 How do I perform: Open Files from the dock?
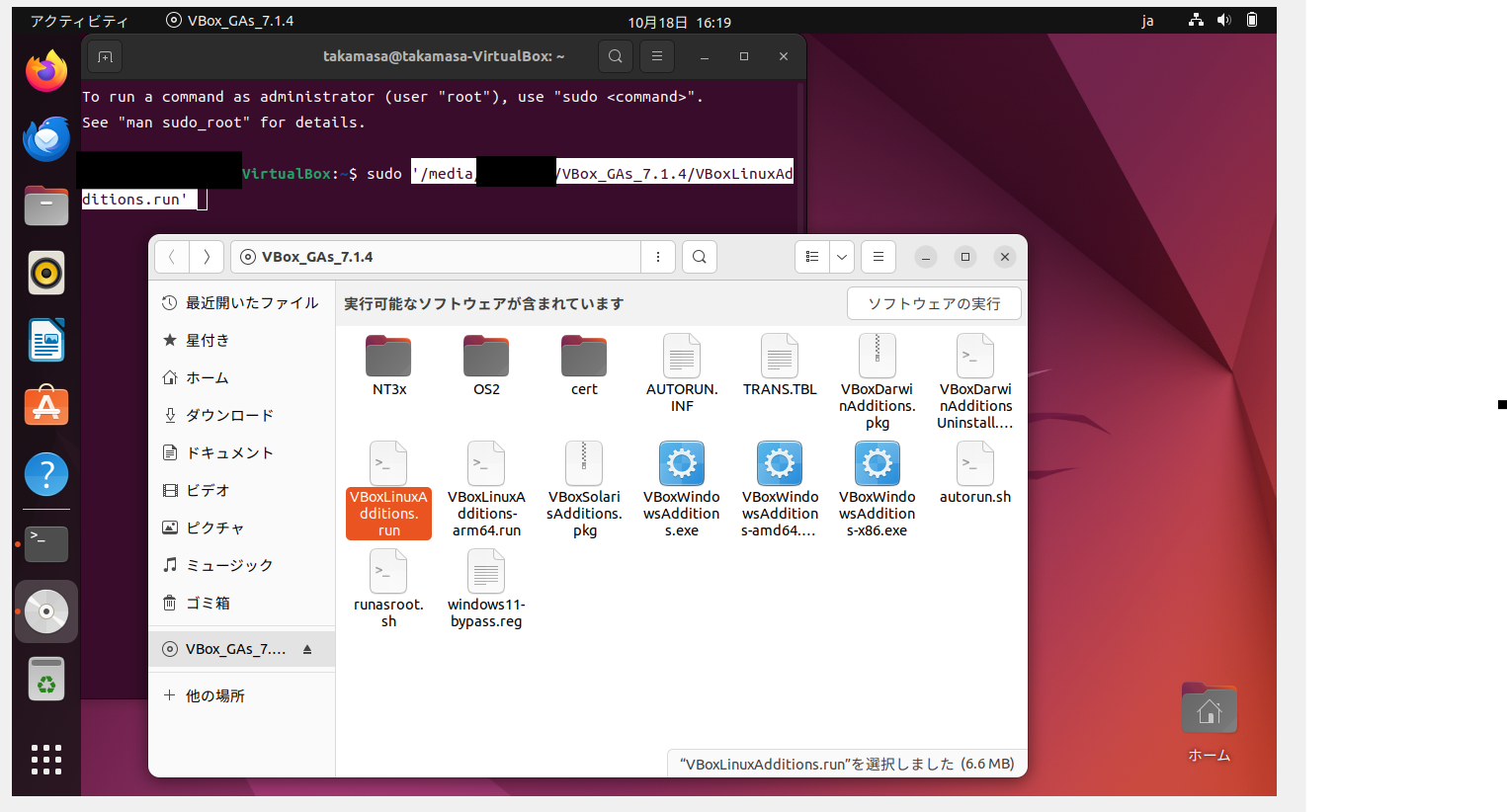[46, 205]
